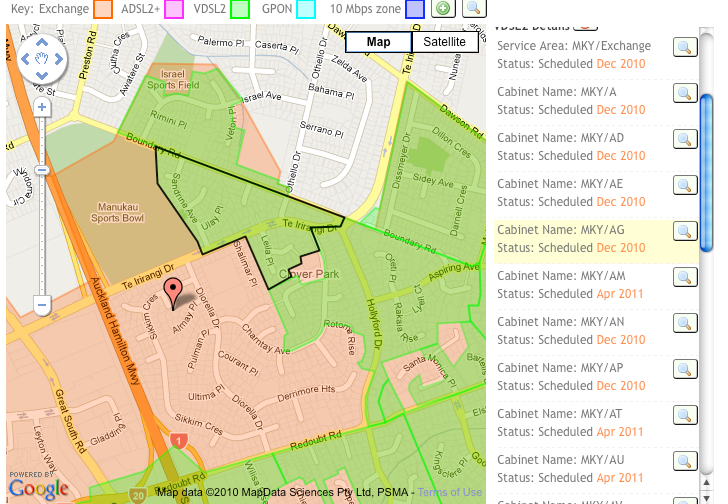Zoom to cabinet MKY/AN
This screenshot has height=504, width=728.
[x=685, y=323]
